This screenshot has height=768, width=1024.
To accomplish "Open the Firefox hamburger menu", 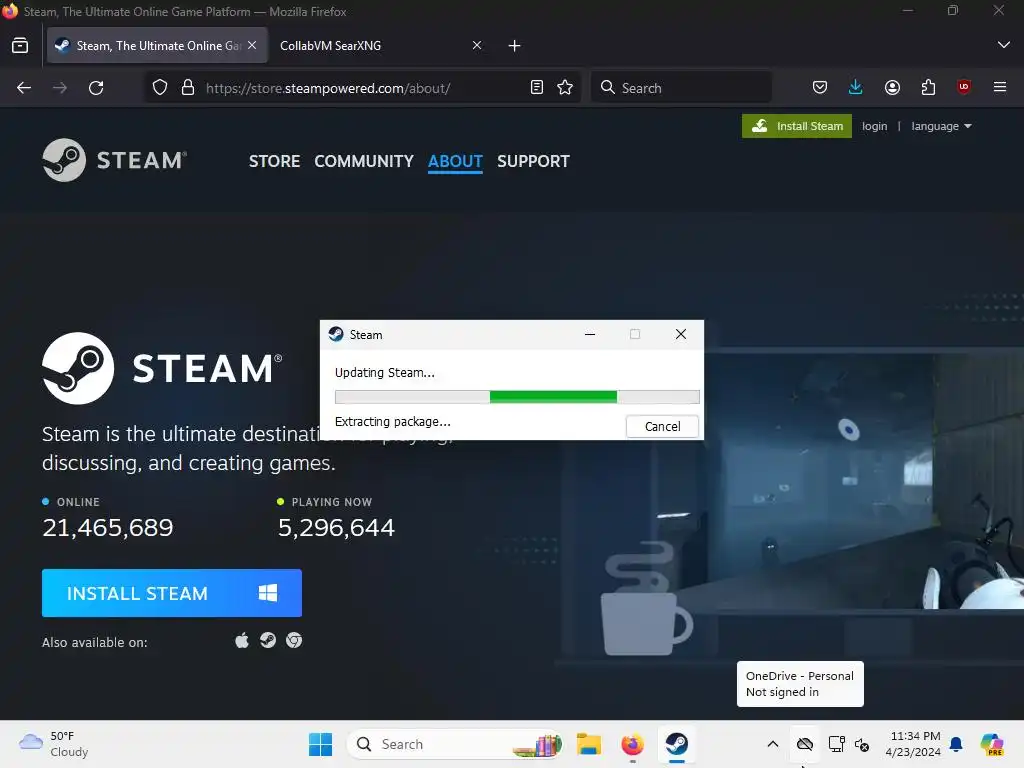I will tap(1000, 88).
